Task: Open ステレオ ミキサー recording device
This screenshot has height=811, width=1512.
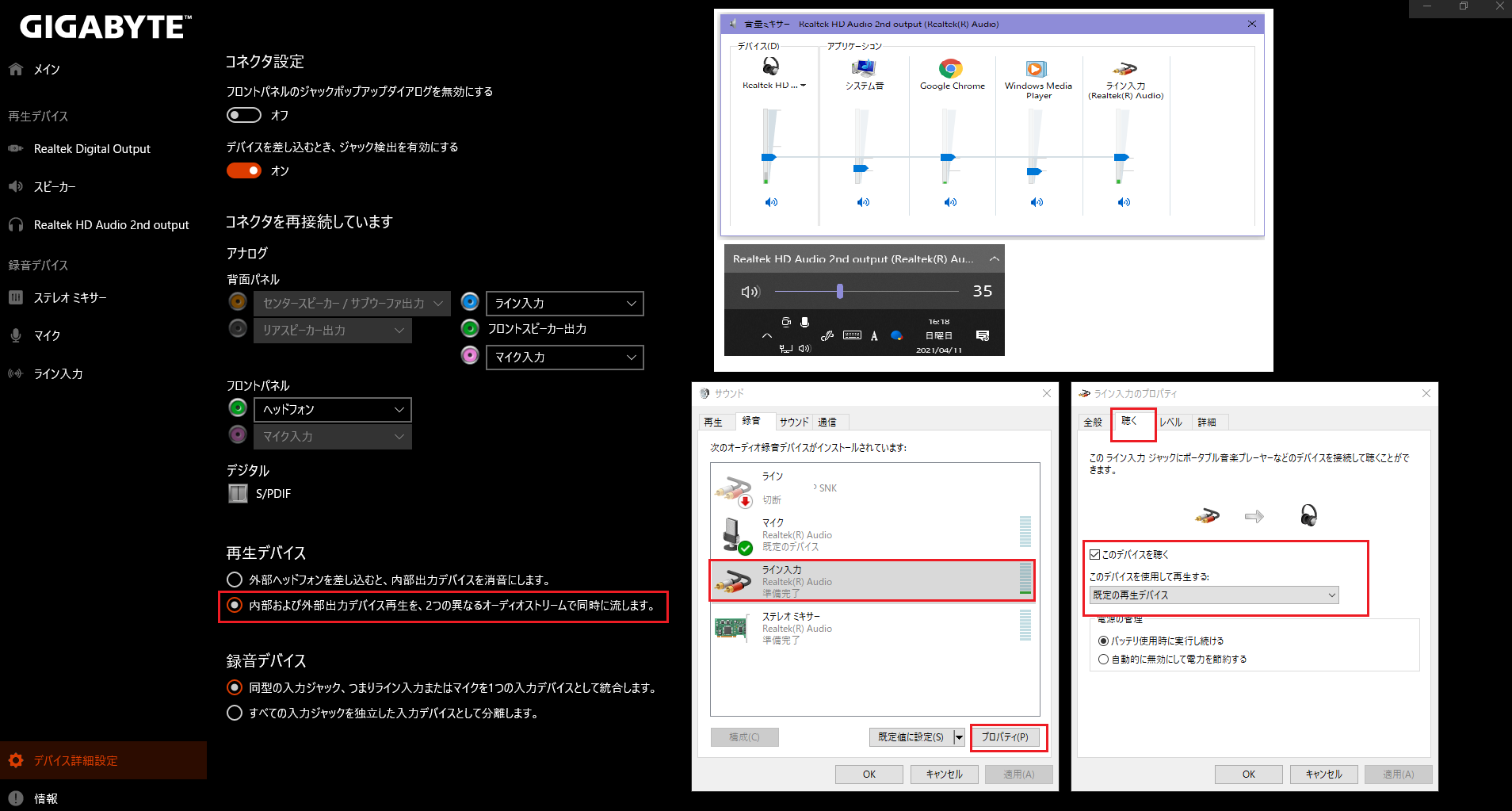Action: pyautogui.click(x=70, y=297)
